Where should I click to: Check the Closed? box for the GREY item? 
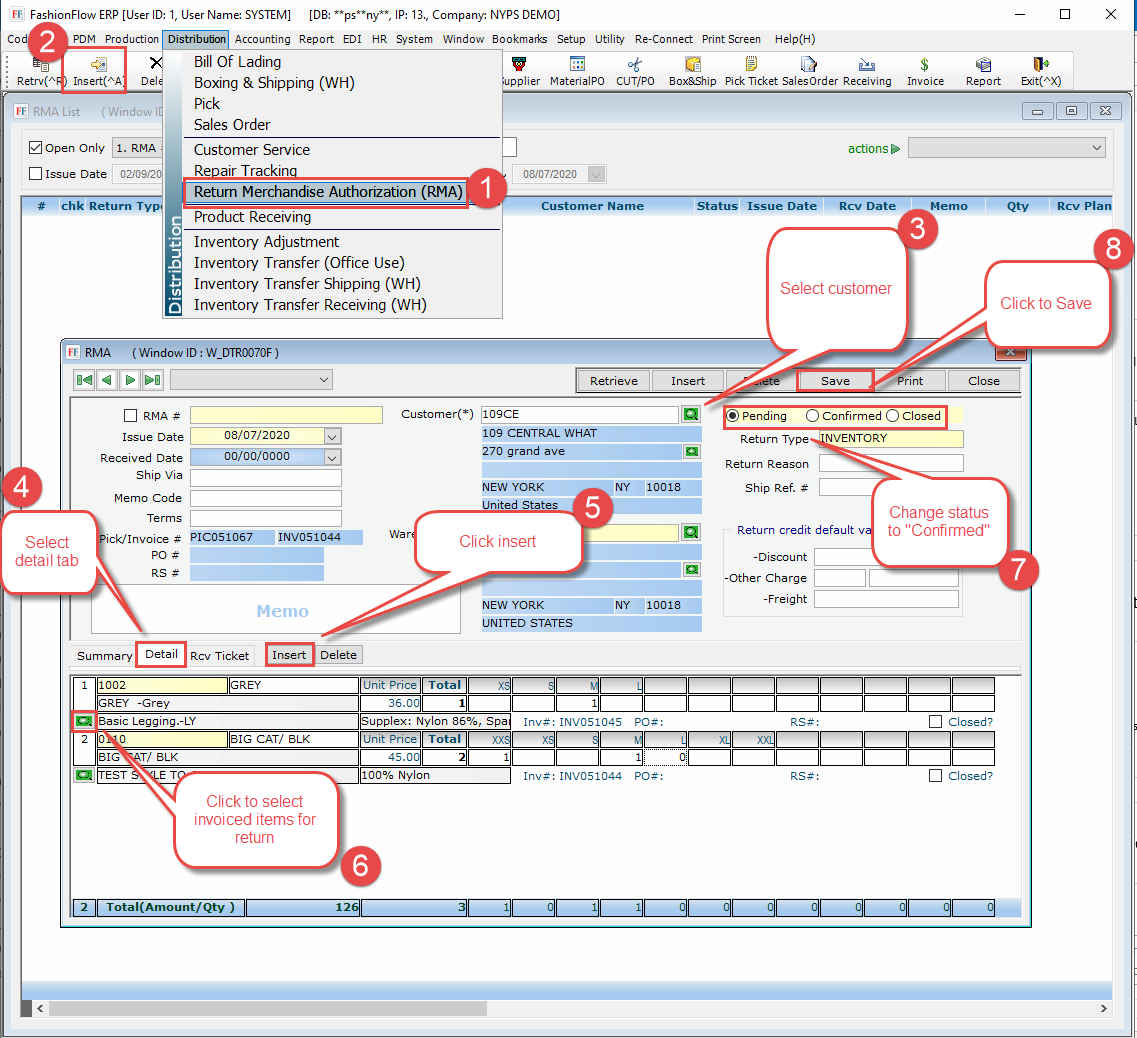[935, 721]
